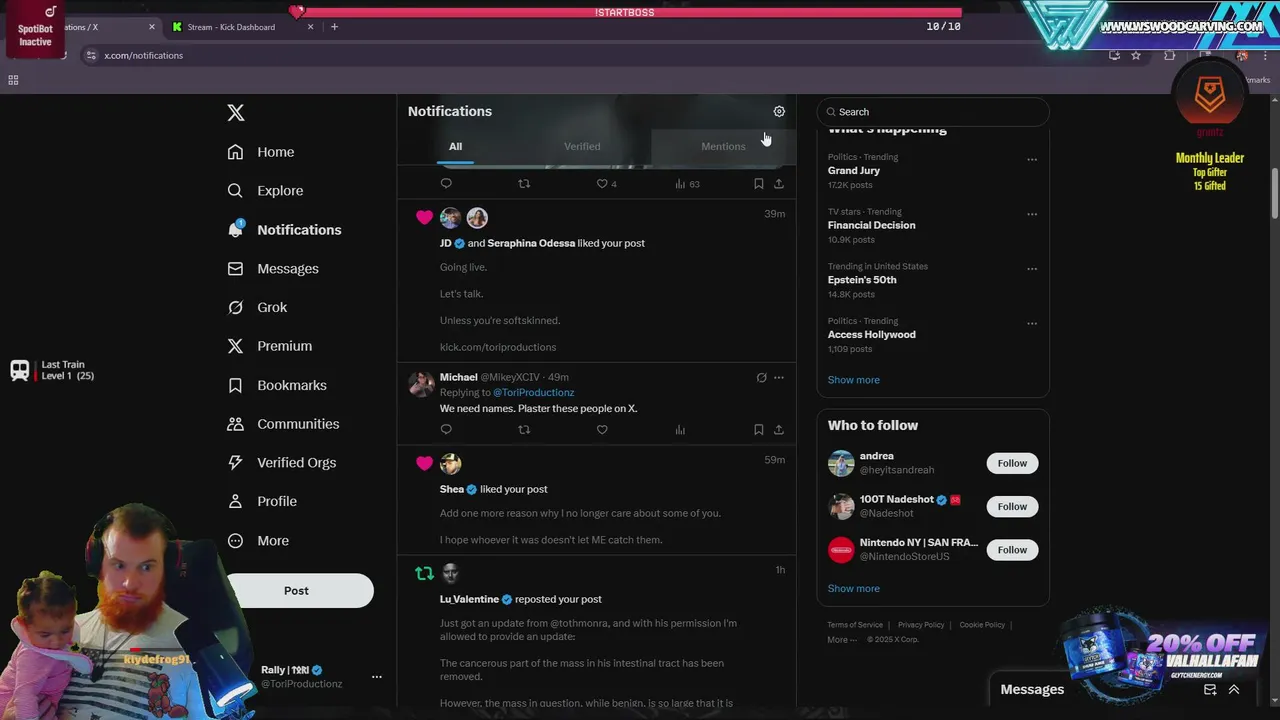Follow Nintendo NY account

pos(1012,550)
